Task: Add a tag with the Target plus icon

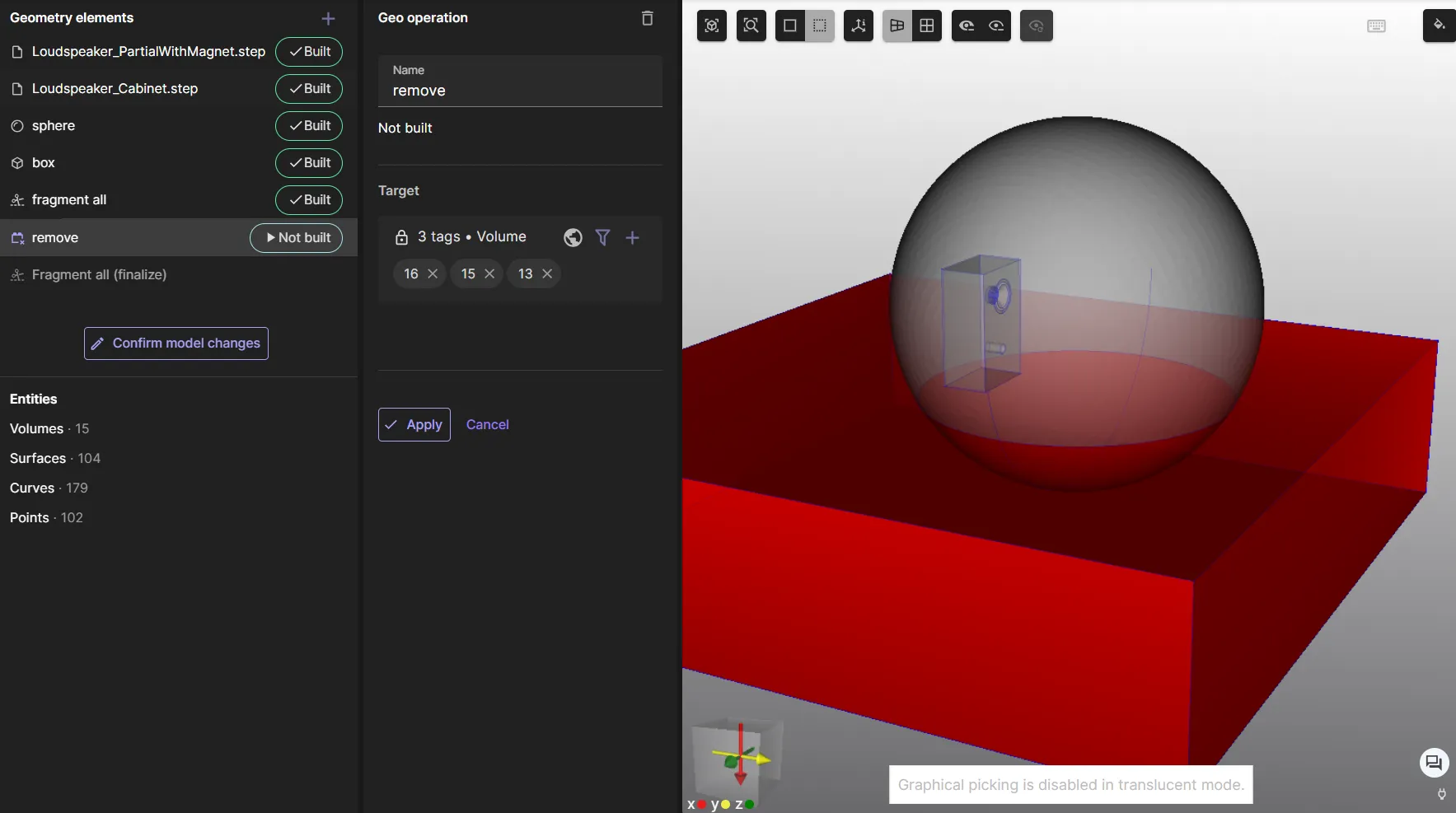Action: coord(632,237)
